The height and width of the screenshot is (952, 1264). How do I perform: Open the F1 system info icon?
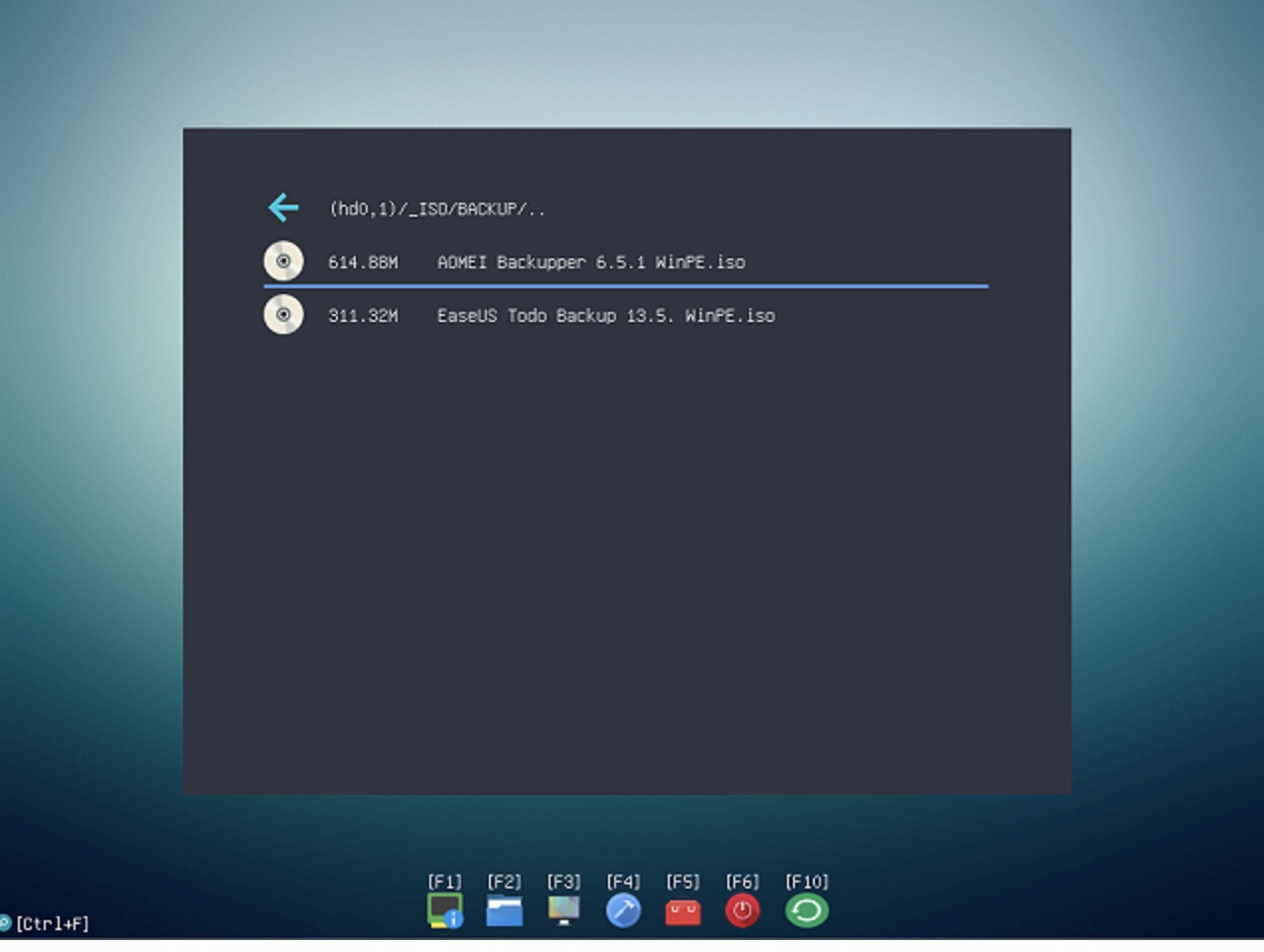[x=445, y=910]
